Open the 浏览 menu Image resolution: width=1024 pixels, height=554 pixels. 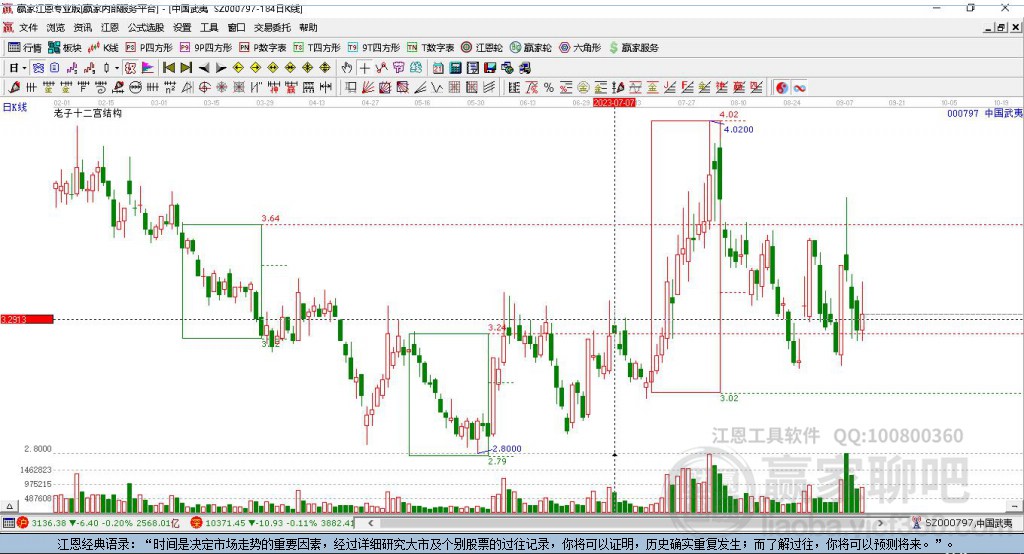56,27
